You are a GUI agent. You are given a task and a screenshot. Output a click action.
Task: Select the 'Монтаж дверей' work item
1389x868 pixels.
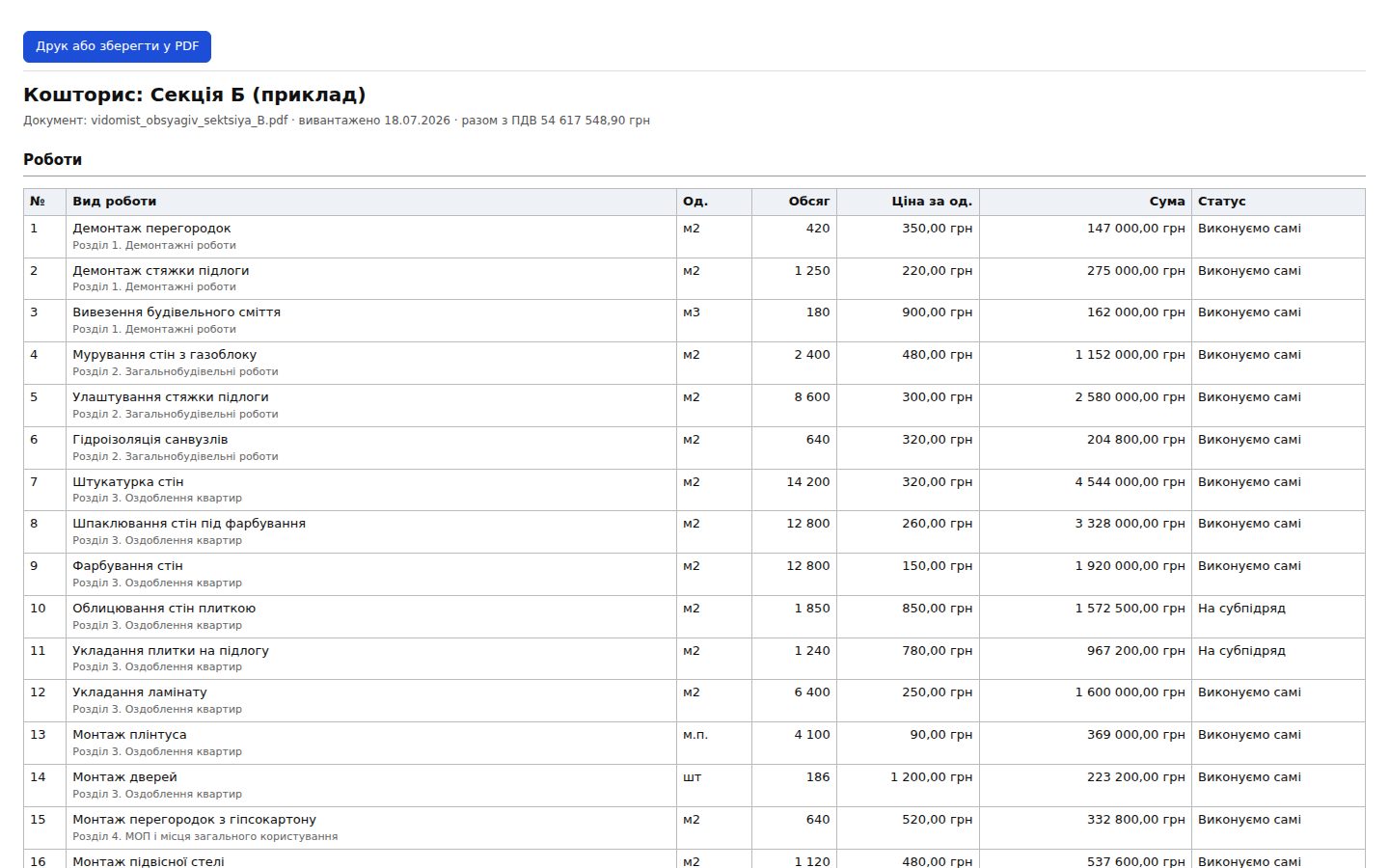124,777
